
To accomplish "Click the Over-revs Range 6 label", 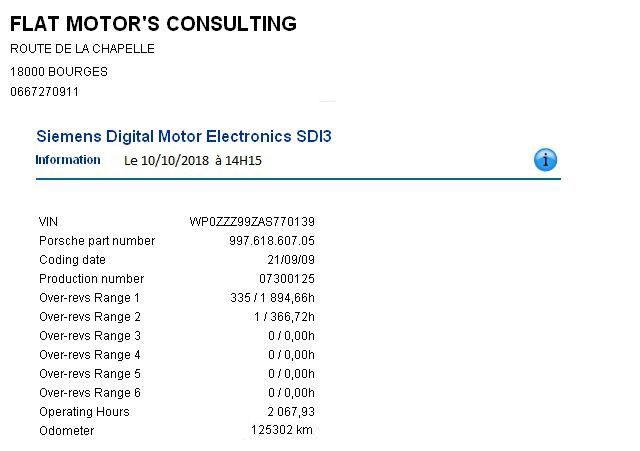I will [90, 393].
